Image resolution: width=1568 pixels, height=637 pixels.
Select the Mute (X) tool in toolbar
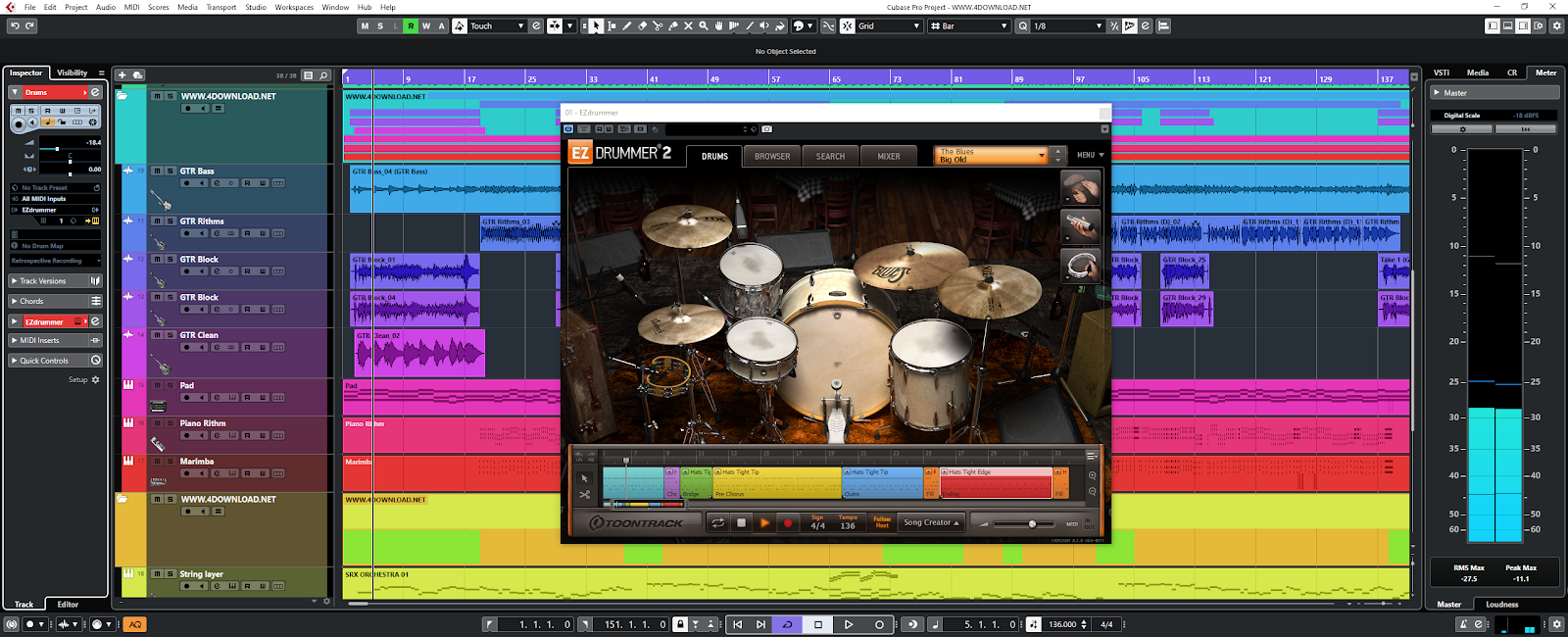click(688, 26)
